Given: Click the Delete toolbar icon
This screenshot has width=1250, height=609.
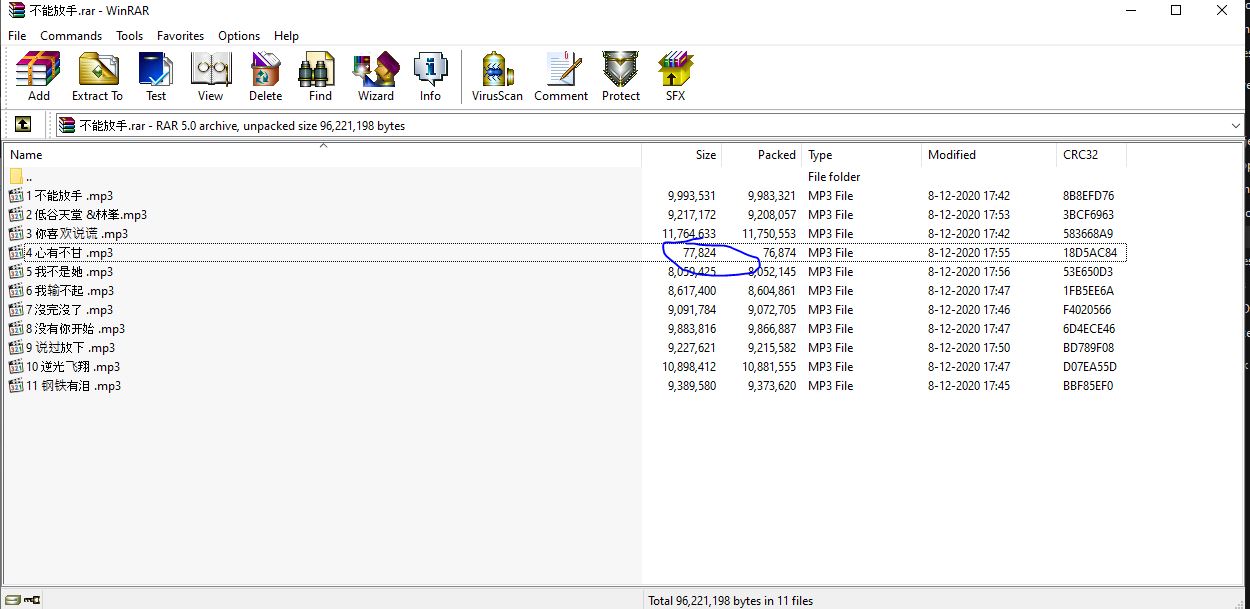Looking at the screenshot, I should click(x=265, y=76).
